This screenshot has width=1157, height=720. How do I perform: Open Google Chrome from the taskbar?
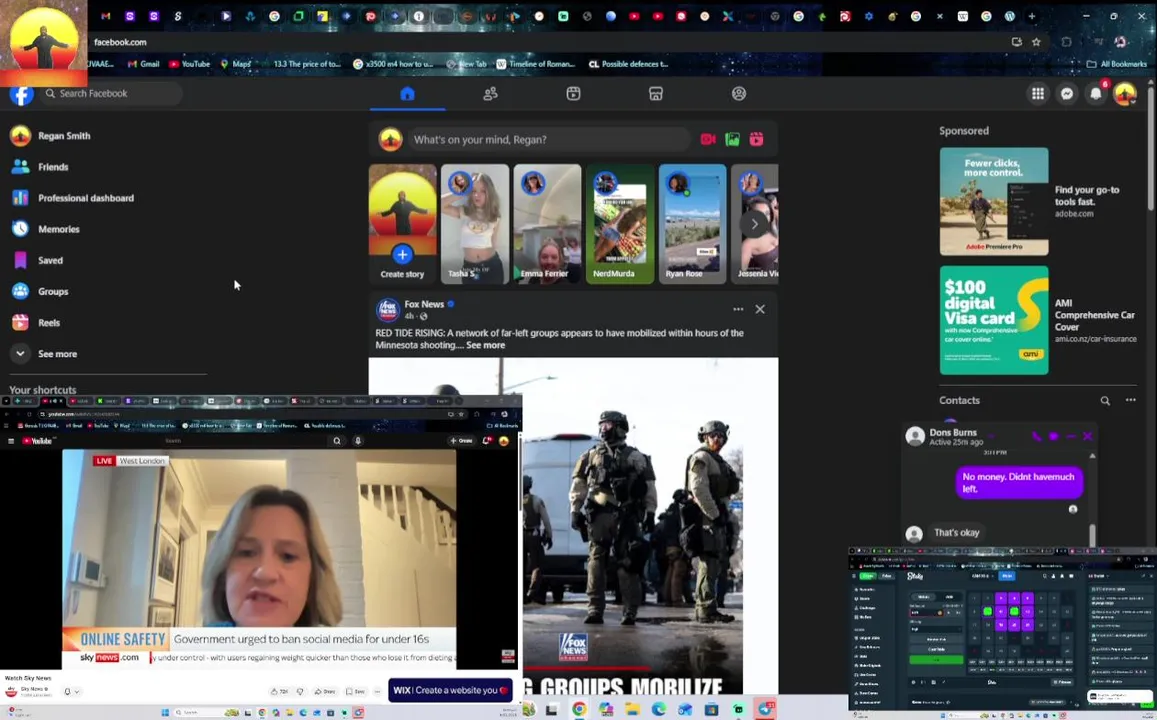coord(578,709)
